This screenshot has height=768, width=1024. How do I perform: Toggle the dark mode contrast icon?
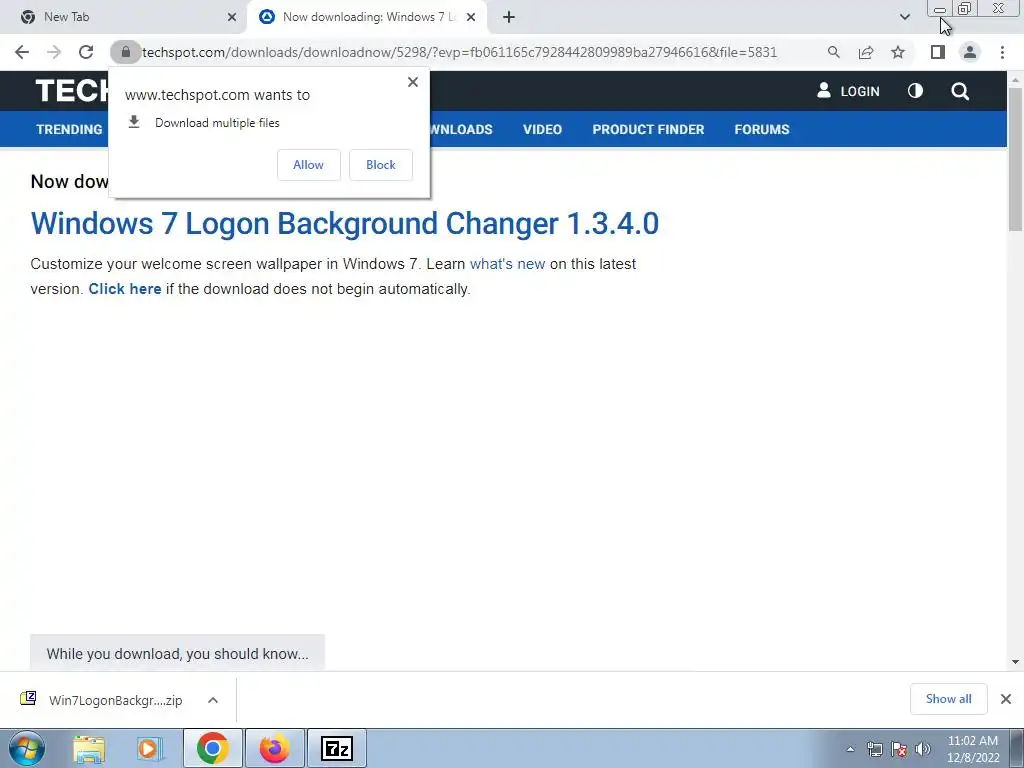(916, 91)
